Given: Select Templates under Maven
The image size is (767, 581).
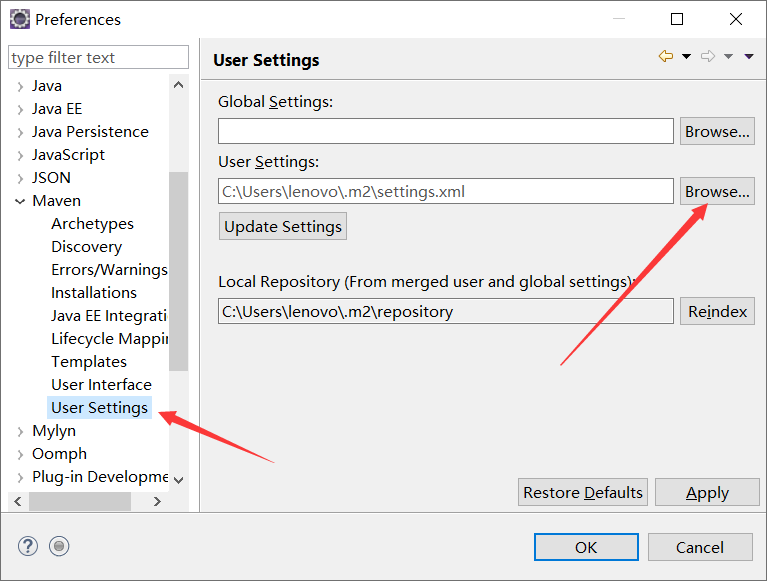Looking at the screenshot, I should click(x=89, y=361).
